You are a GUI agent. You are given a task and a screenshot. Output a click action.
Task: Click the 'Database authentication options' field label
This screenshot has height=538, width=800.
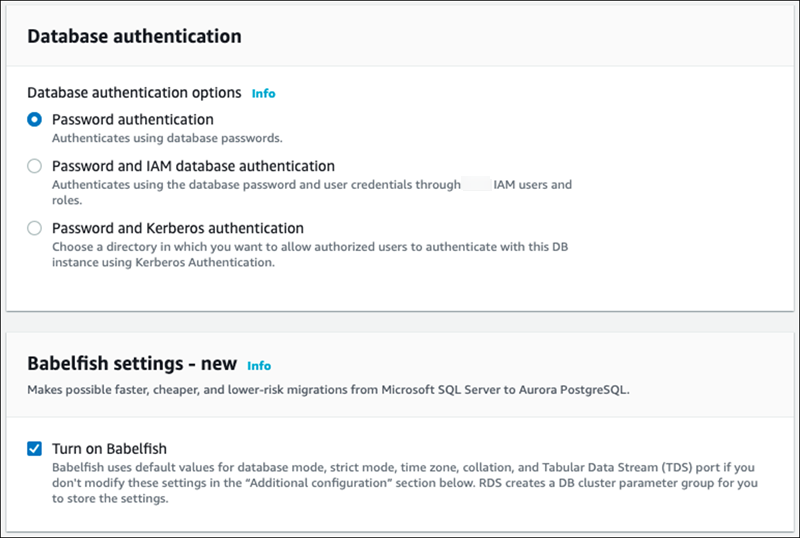(x=134, y=93)
